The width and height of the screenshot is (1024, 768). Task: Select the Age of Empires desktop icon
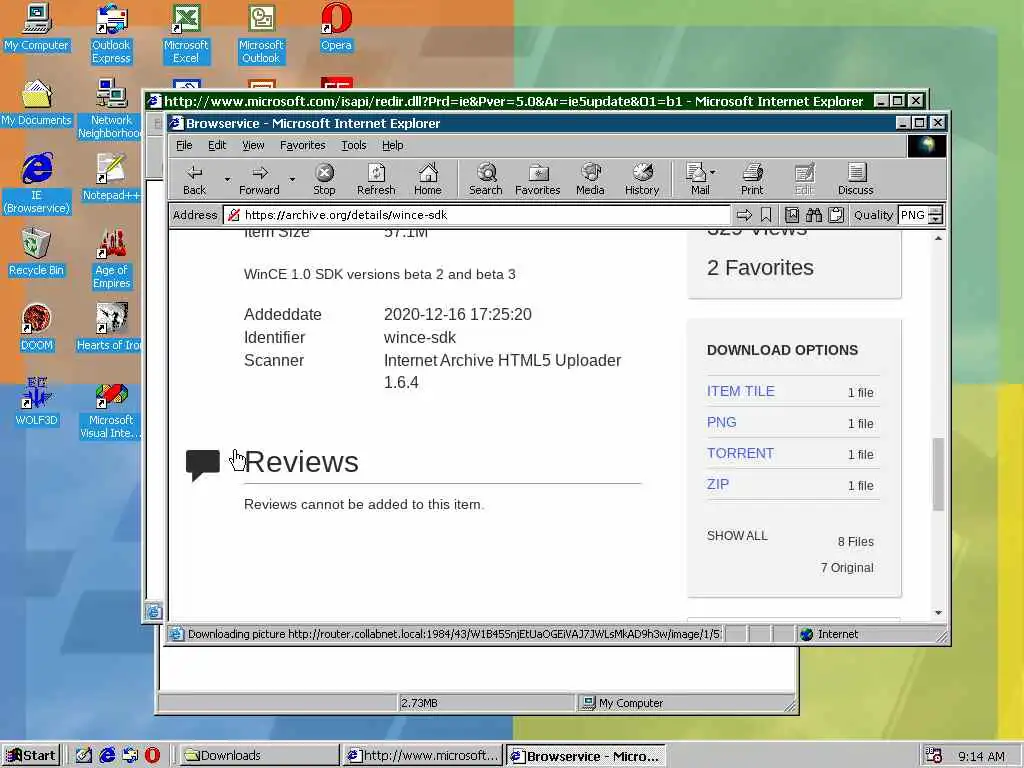[111, 259]
